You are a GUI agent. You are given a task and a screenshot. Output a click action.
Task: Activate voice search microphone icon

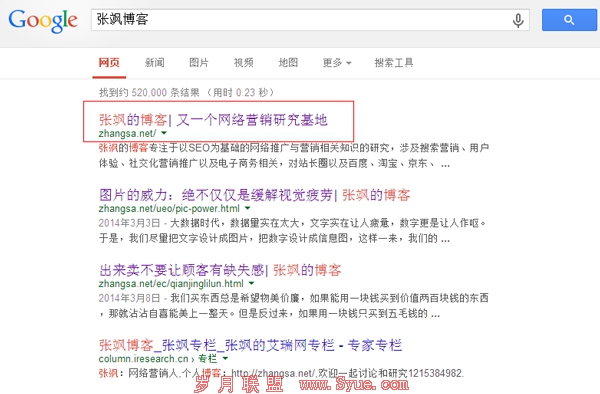[x=518, y=20]
